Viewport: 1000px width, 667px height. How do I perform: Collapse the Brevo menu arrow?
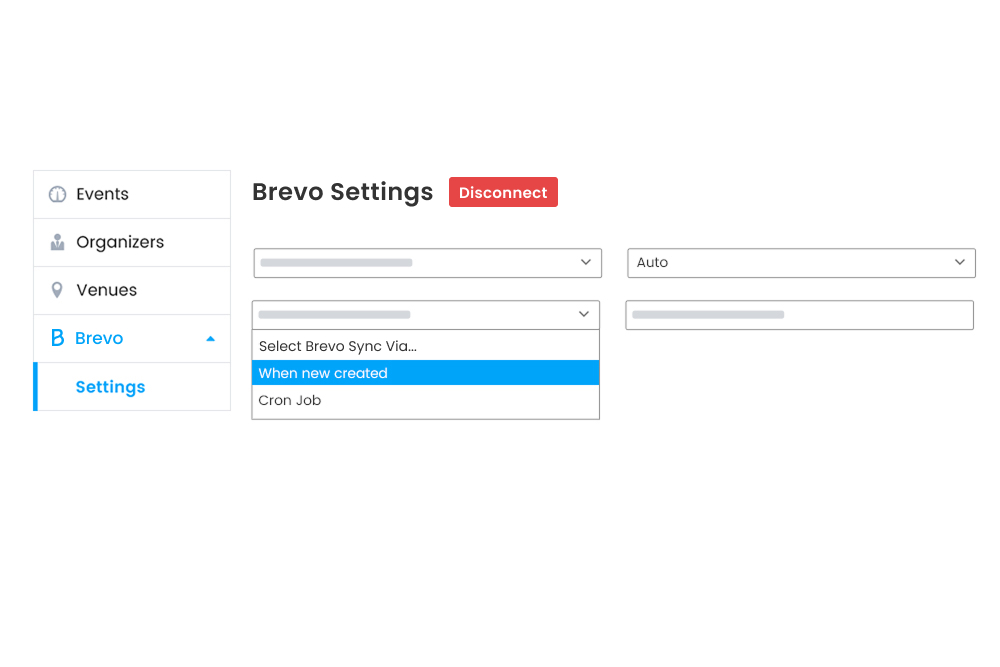pyautogui.click(x=210, y=339)
